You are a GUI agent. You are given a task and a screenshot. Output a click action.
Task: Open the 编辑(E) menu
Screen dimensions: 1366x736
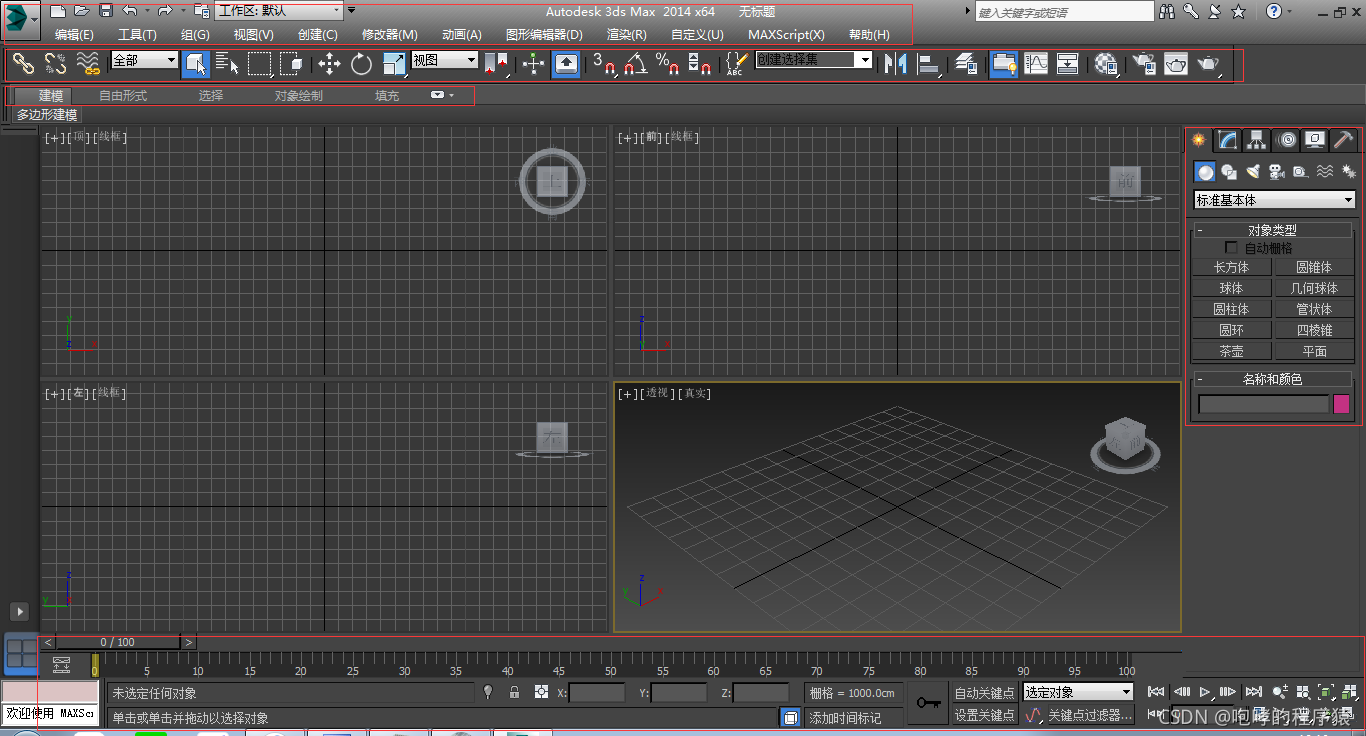click(74, 34)
